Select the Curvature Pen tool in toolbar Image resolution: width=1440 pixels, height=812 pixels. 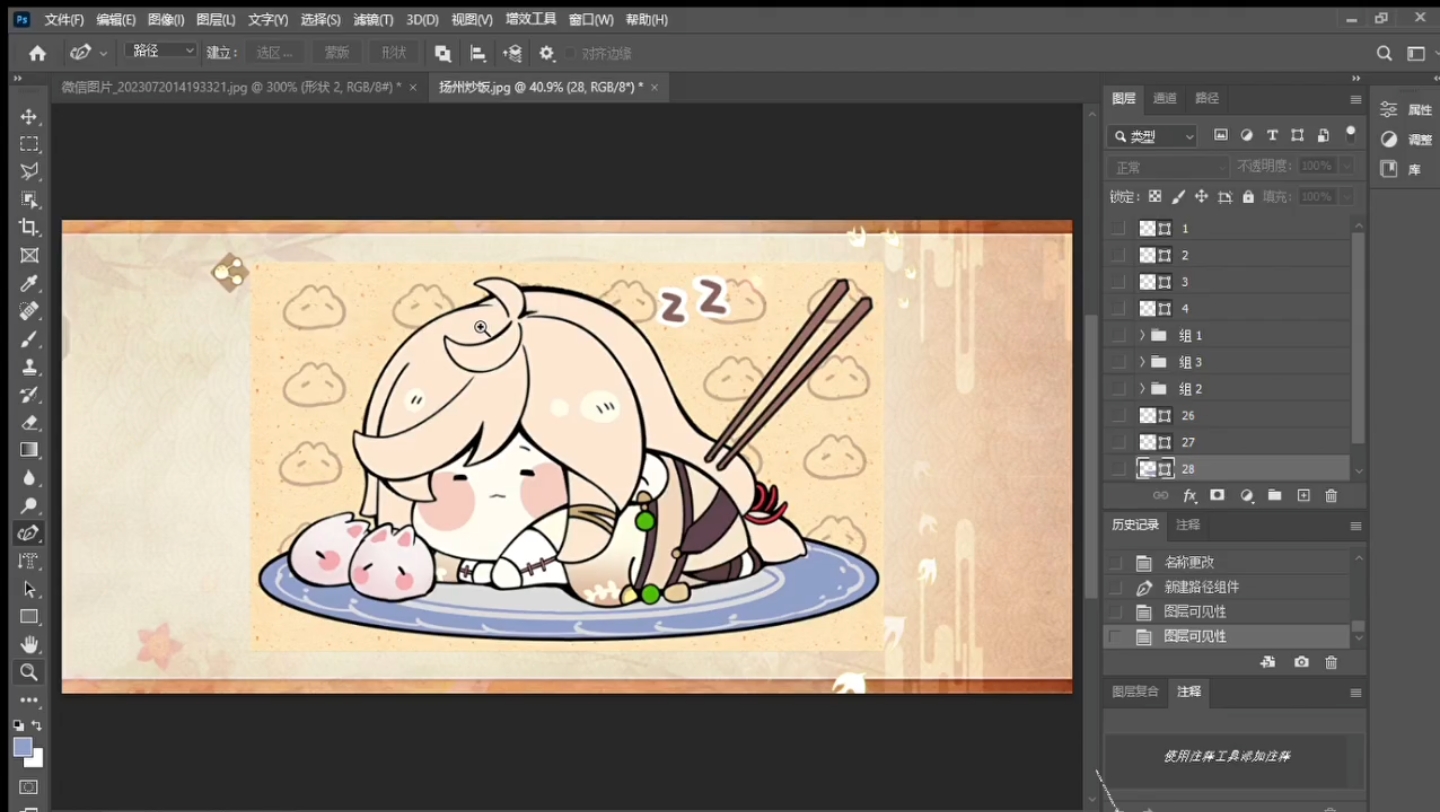click(x=29, y=533)
